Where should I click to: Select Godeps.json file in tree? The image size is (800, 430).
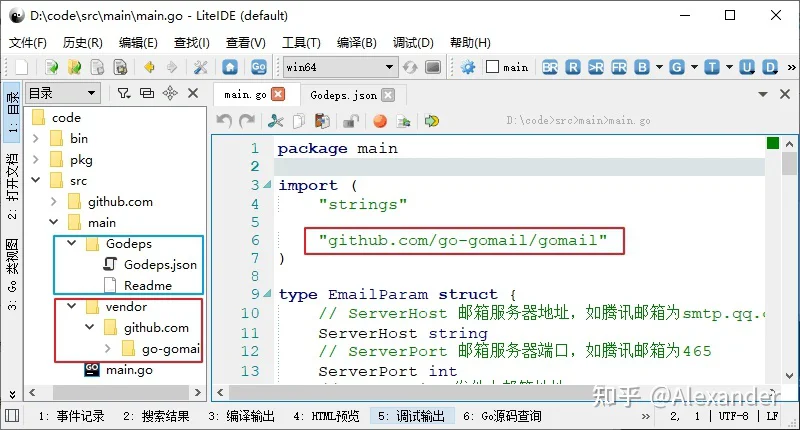[x=160, y=265]
